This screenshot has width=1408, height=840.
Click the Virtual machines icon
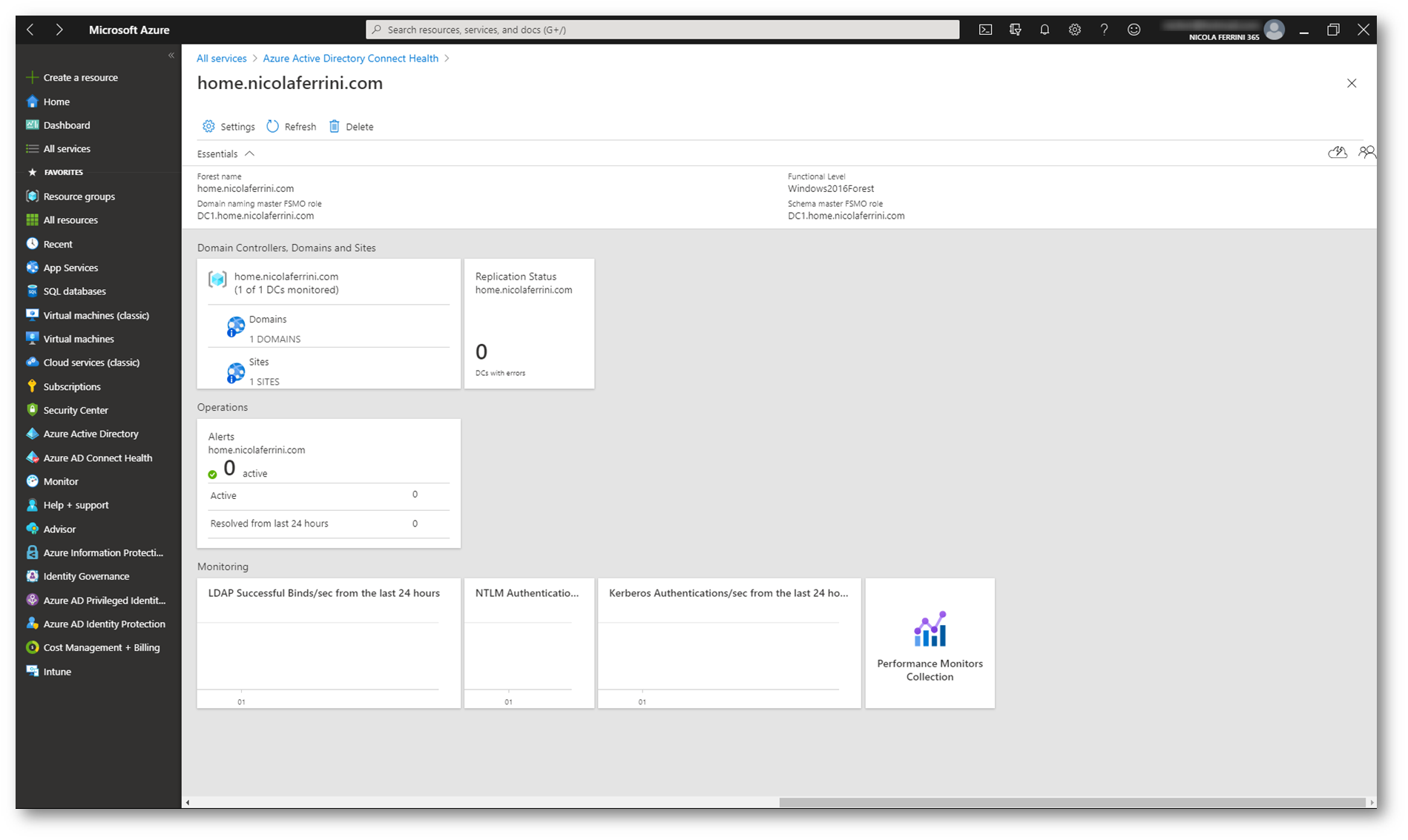pos(32,339)
